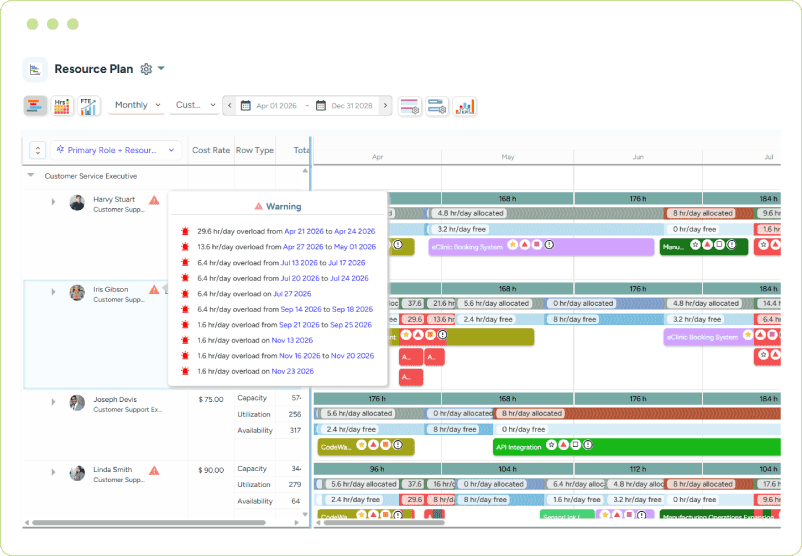Open the Cust... date range dropdown
The height and width of the screenshot is (556, 802).
(194, 105)
